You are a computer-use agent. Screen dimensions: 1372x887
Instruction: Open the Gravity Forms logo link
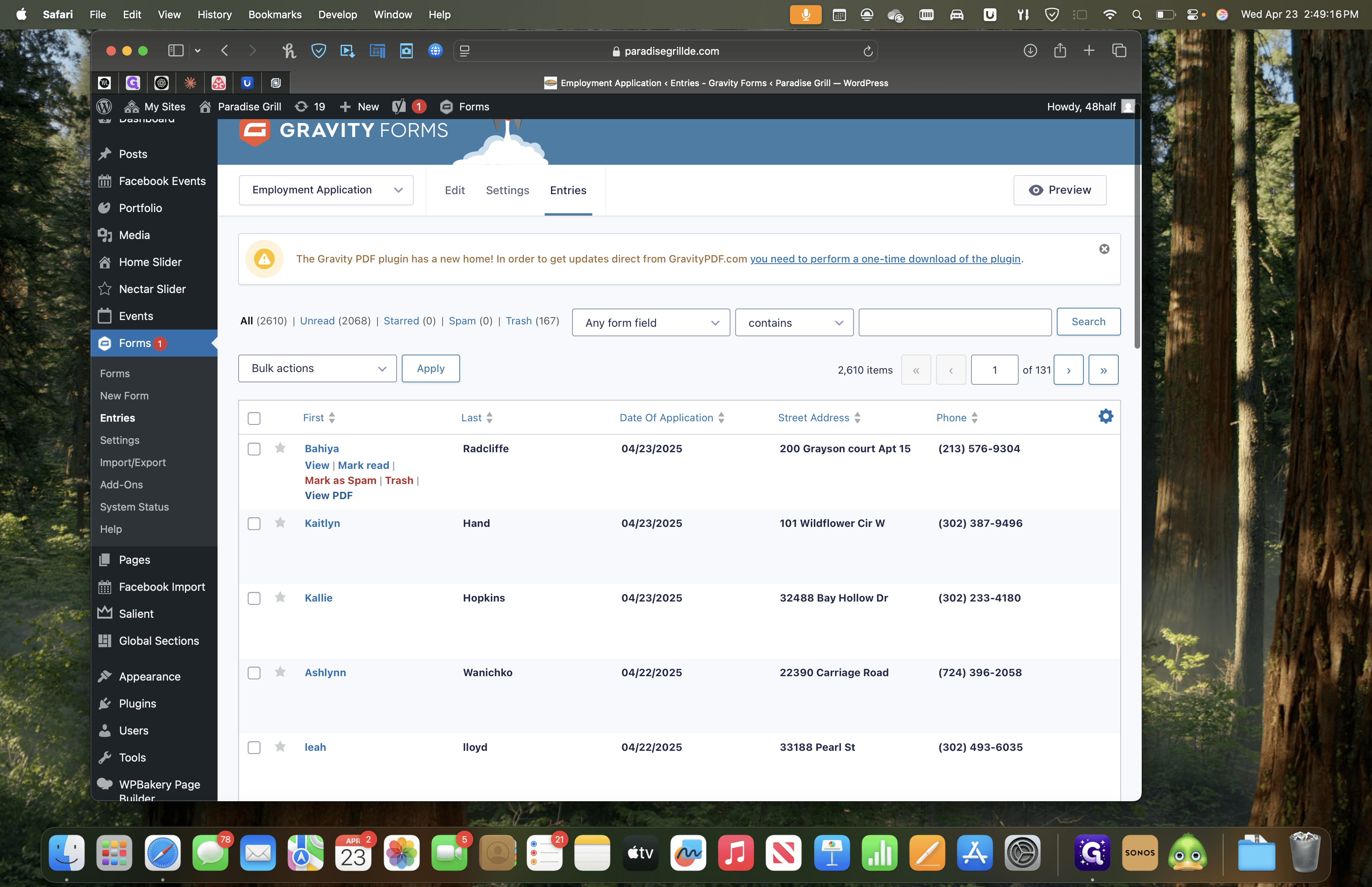pos(343,131)
